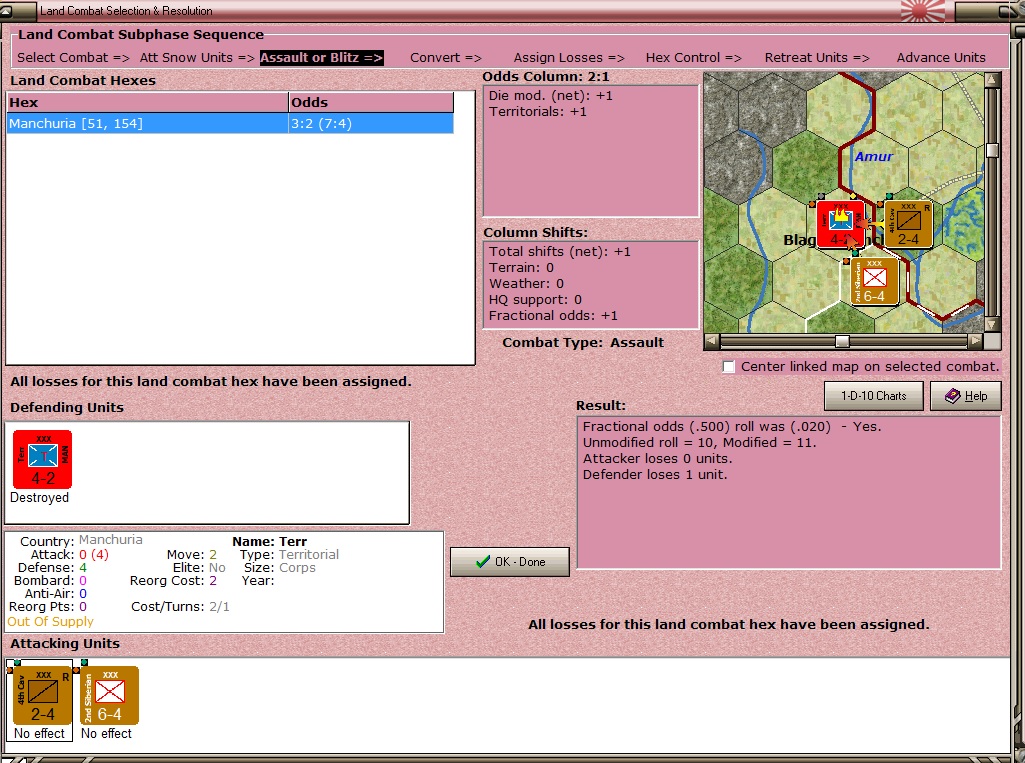
Task: Click the Country: Manchuria unit detail
Action: click(x=81, y=541)
